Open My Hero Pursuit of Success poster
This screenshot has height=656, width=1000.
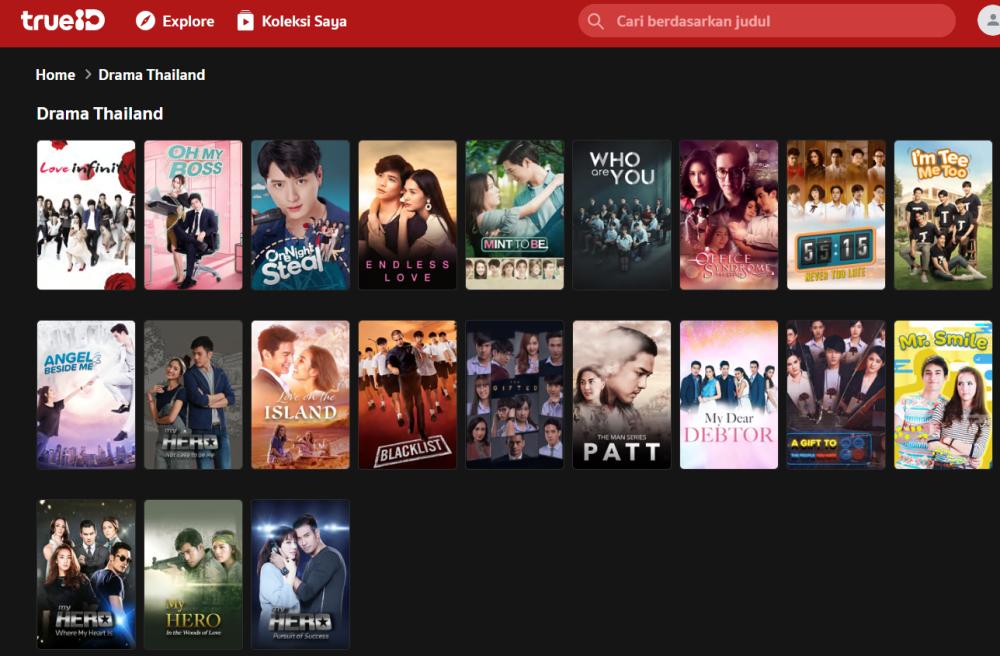coord(300,574)
